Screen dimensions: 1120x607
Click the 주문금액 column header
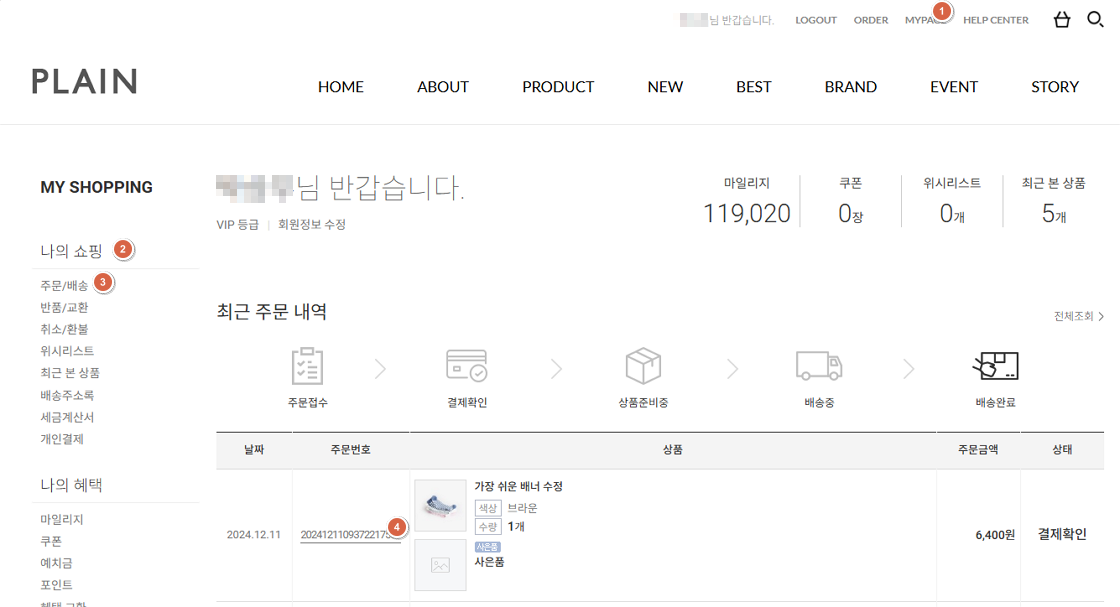click(978, 450)
